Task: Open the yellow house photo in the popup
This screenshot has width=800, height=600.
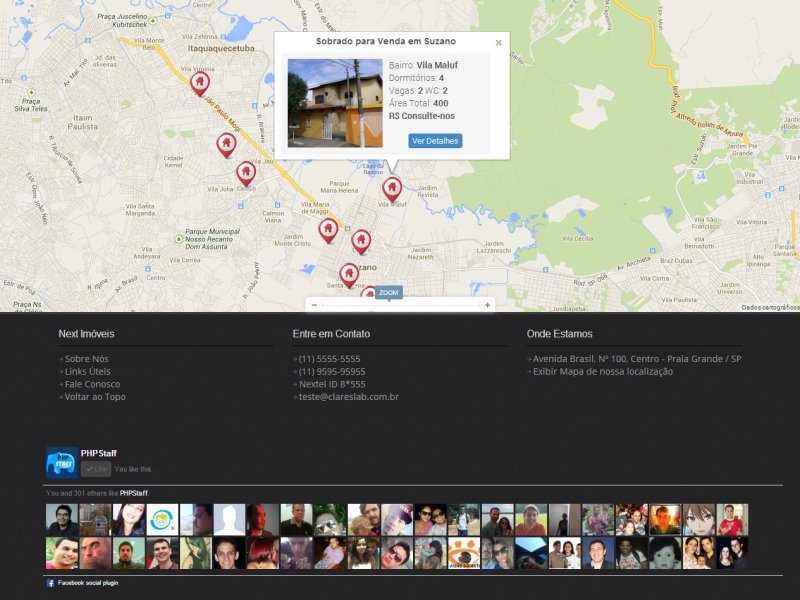Action: 335,103
